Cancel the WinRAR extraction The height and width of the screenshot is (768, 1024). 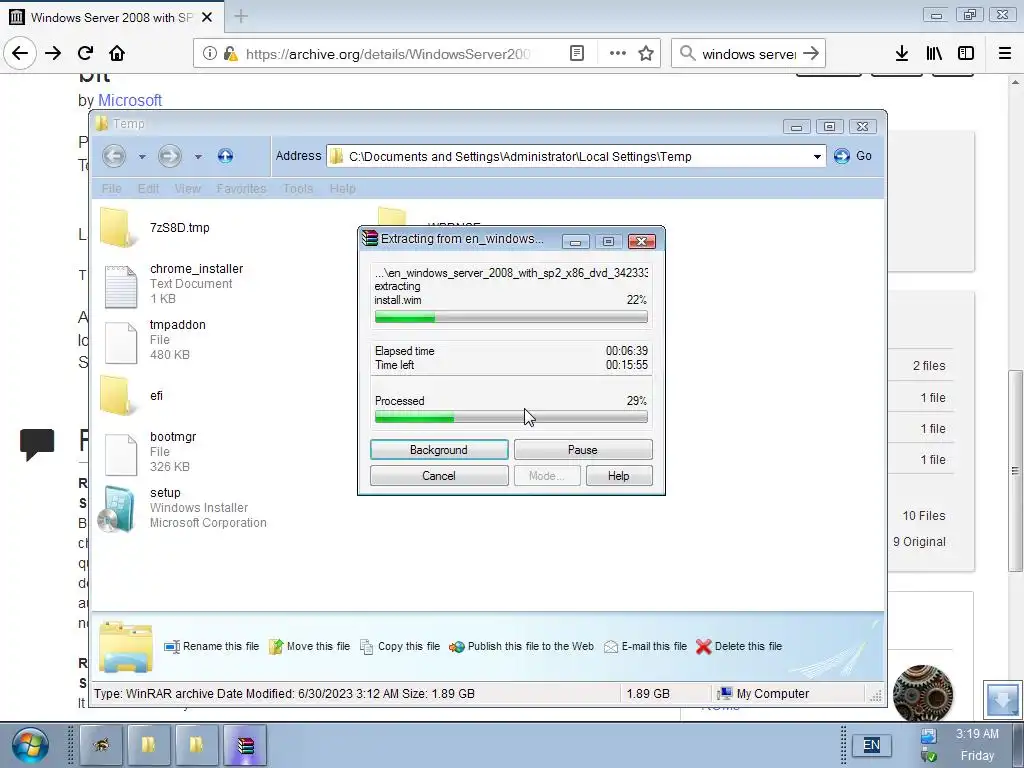[x=439, y=476]
